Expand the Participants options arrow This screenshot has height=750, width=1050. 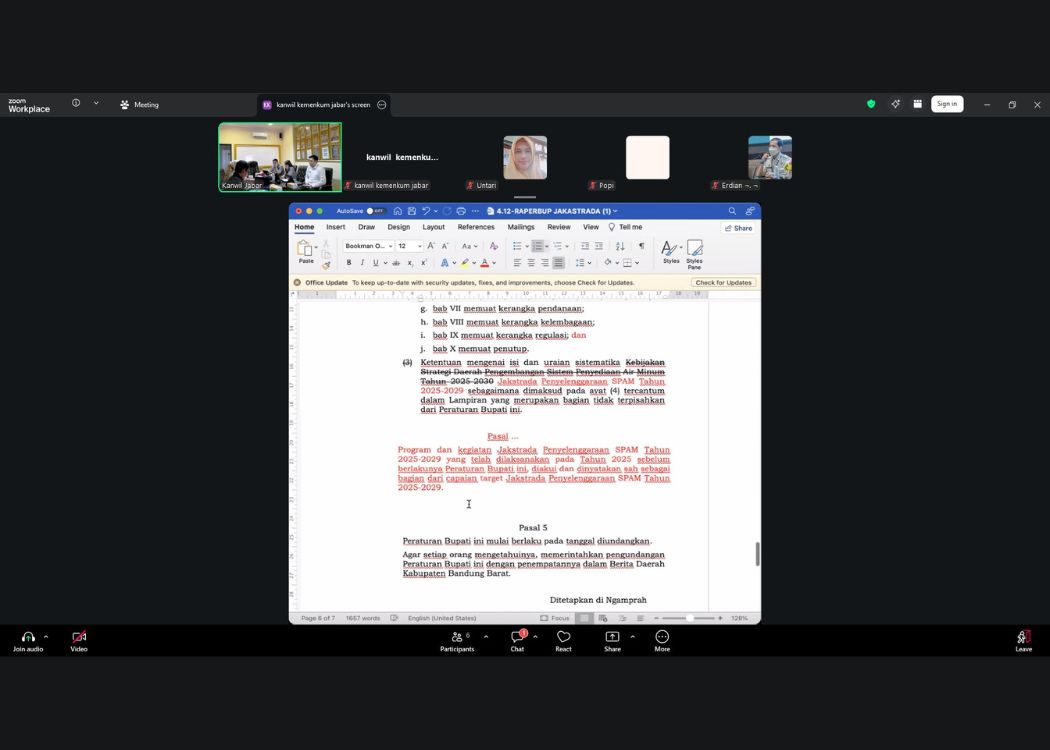tap(486, 637)
